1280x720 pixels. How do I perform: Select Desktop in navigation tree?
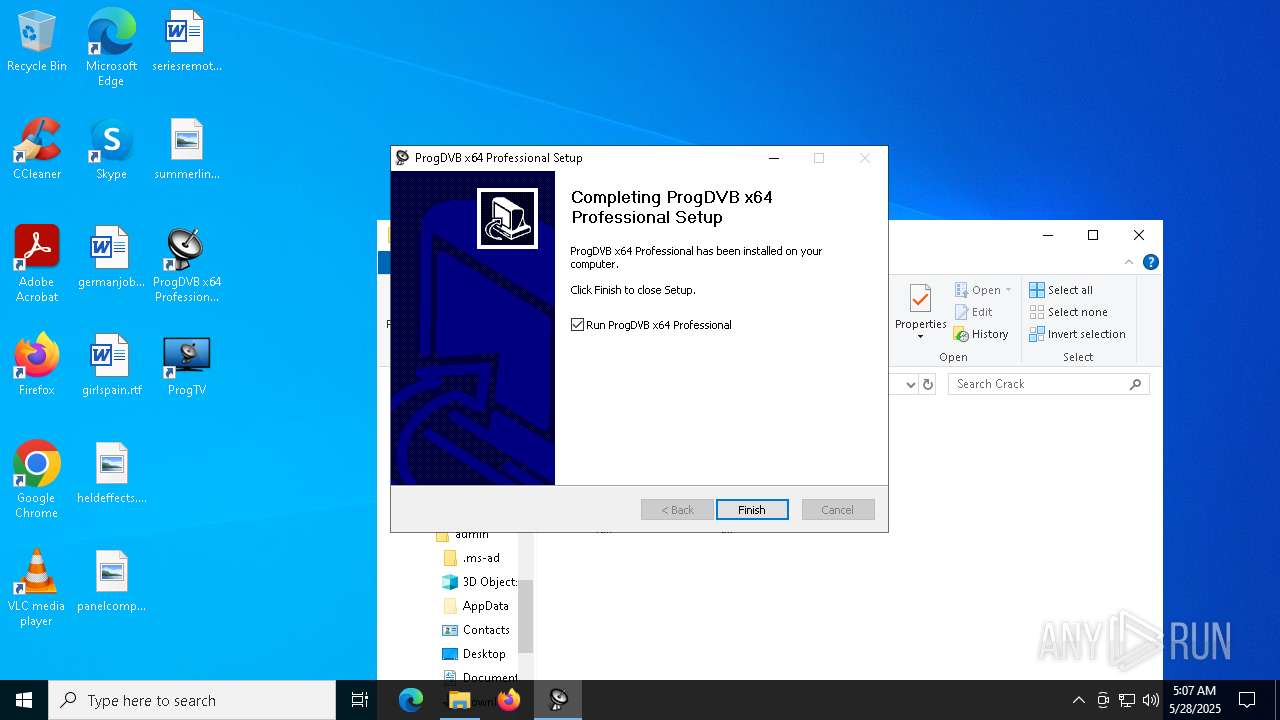pos(474,654)
